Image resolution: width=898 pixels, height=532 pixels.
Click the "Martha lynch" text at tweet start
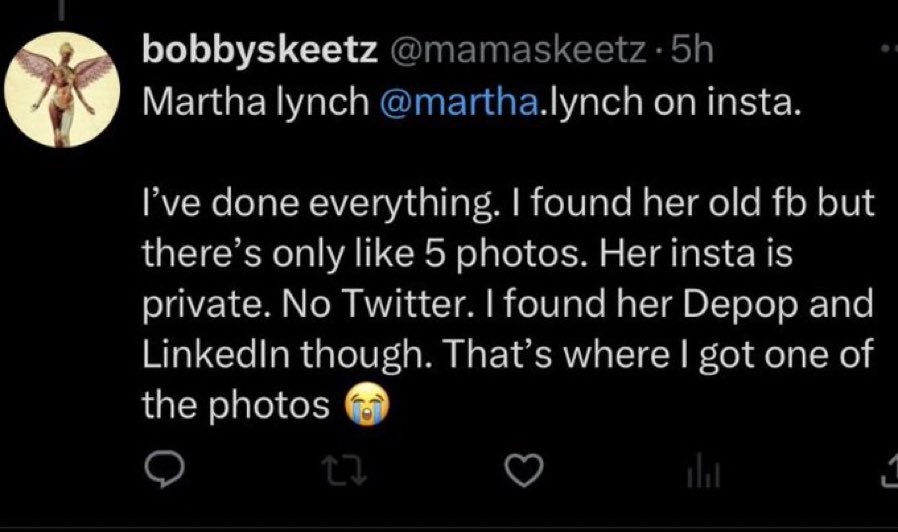click(255, 103)
